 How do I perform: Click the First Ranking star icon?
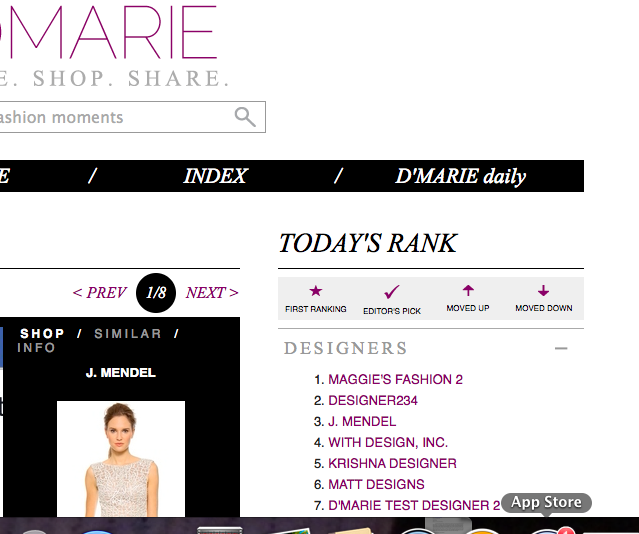pyautogui.click(x=315, y=291)
